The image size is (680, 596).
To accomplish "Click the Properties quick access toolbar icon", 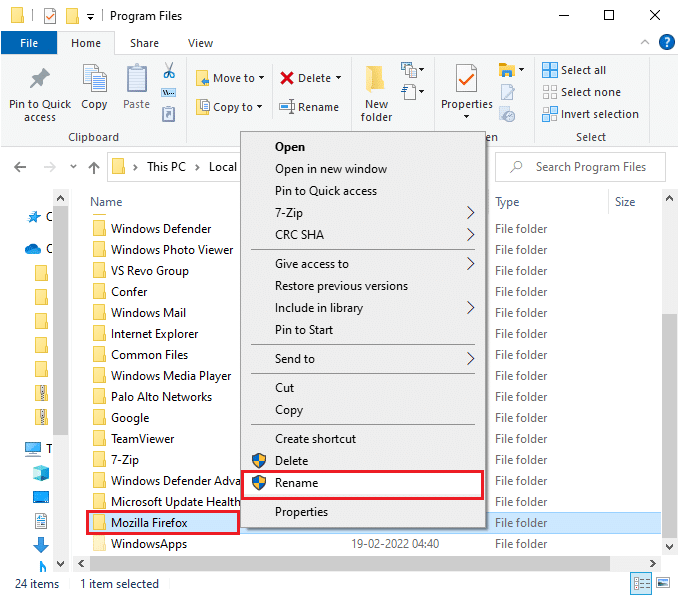I will click(50, 16).
